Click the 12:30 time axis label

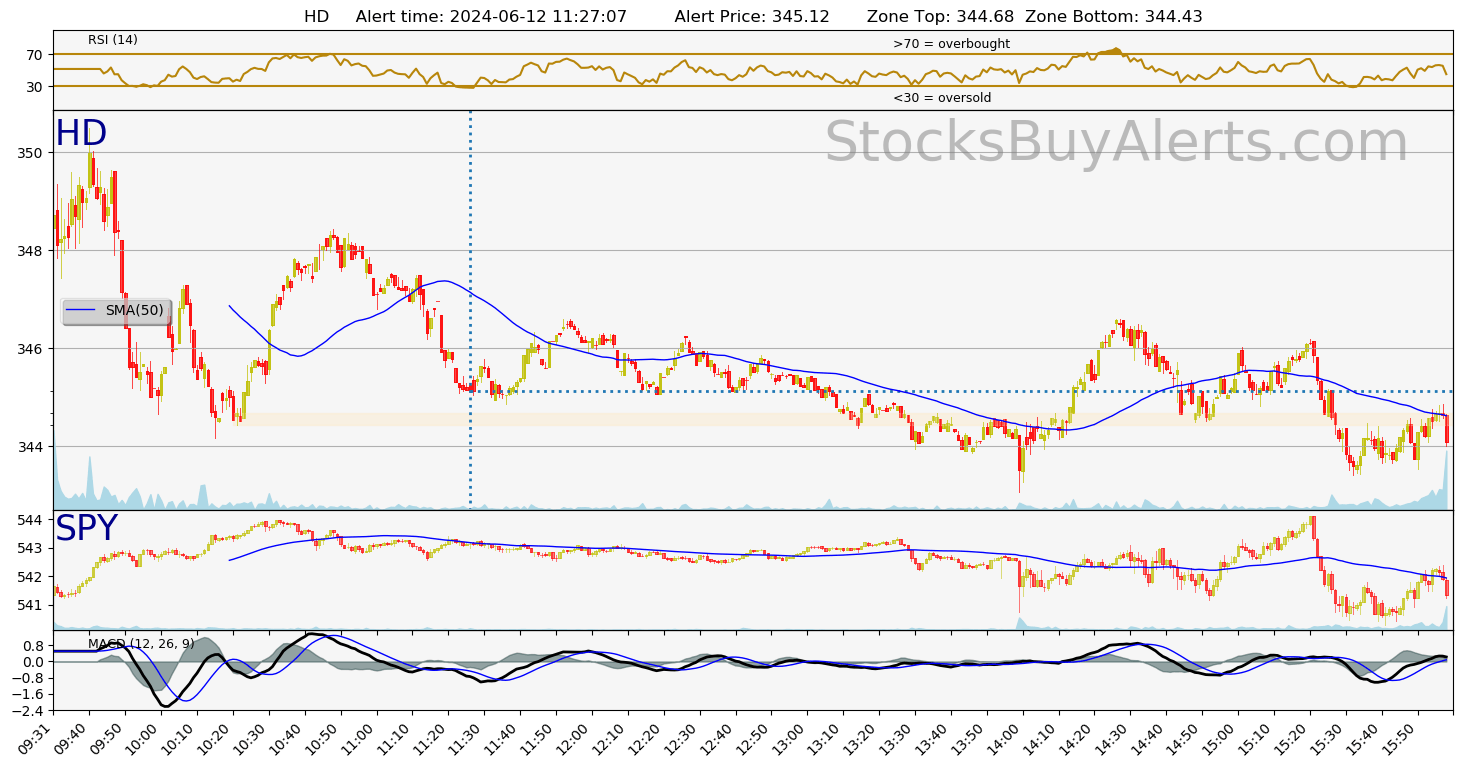pyautogui.click(x=682, y=738)
